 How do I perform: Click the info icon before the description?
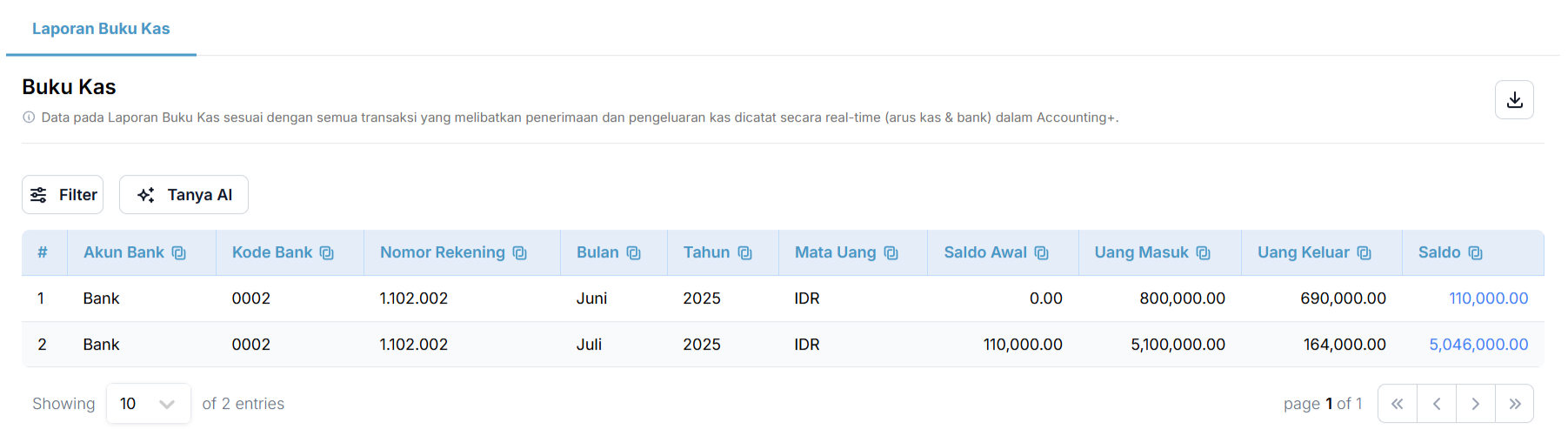tap(29, 117)
